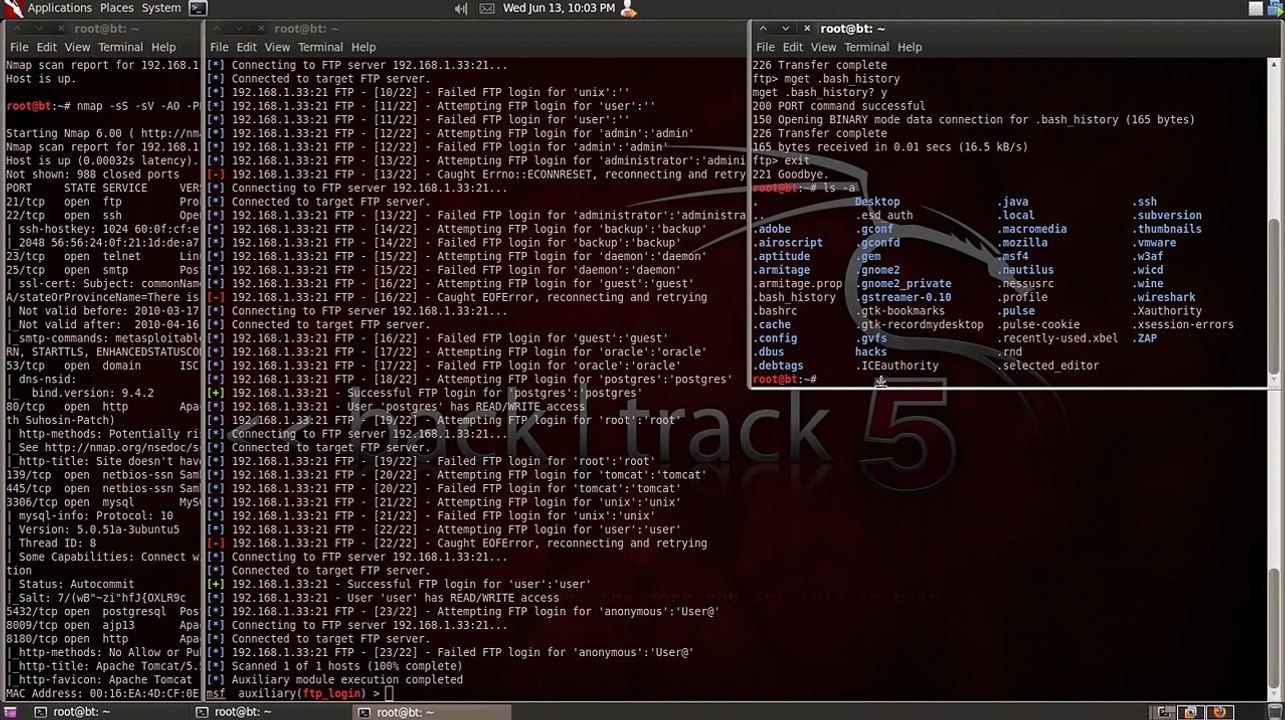
Task: Click '.selected_editor' in the ls listing
Action: pos(1048,366)
